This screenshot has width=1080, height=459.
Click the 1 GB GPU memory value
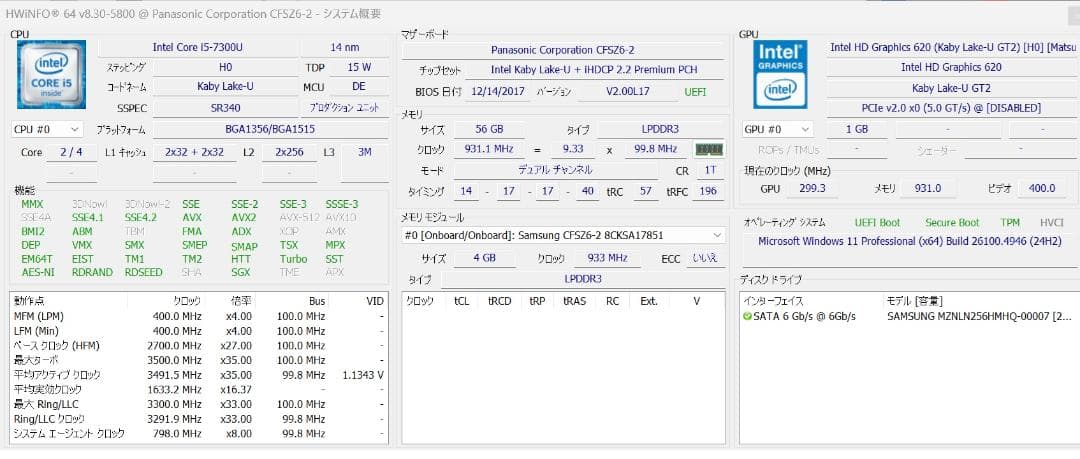click(857, 129)
